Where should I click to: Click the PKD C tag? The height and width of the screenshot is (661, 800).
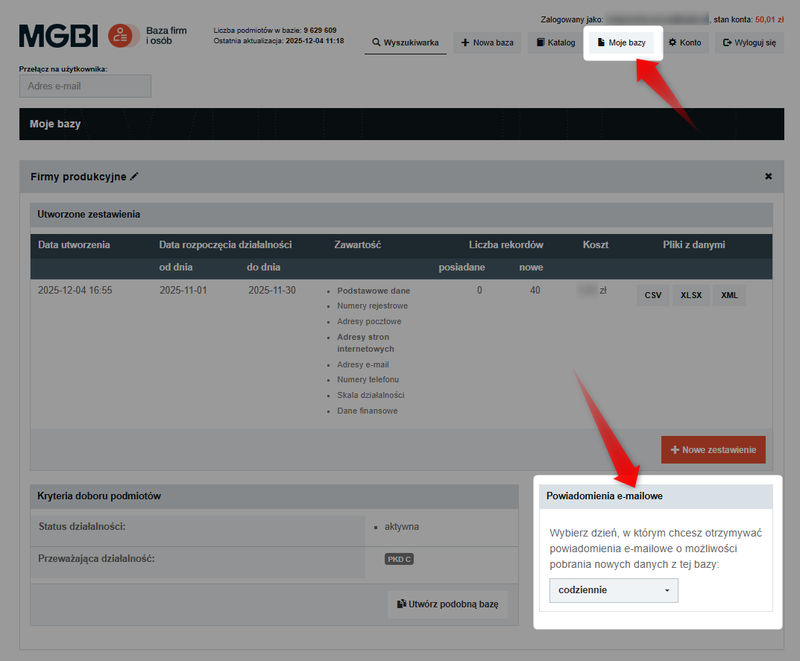coord(399,559)
